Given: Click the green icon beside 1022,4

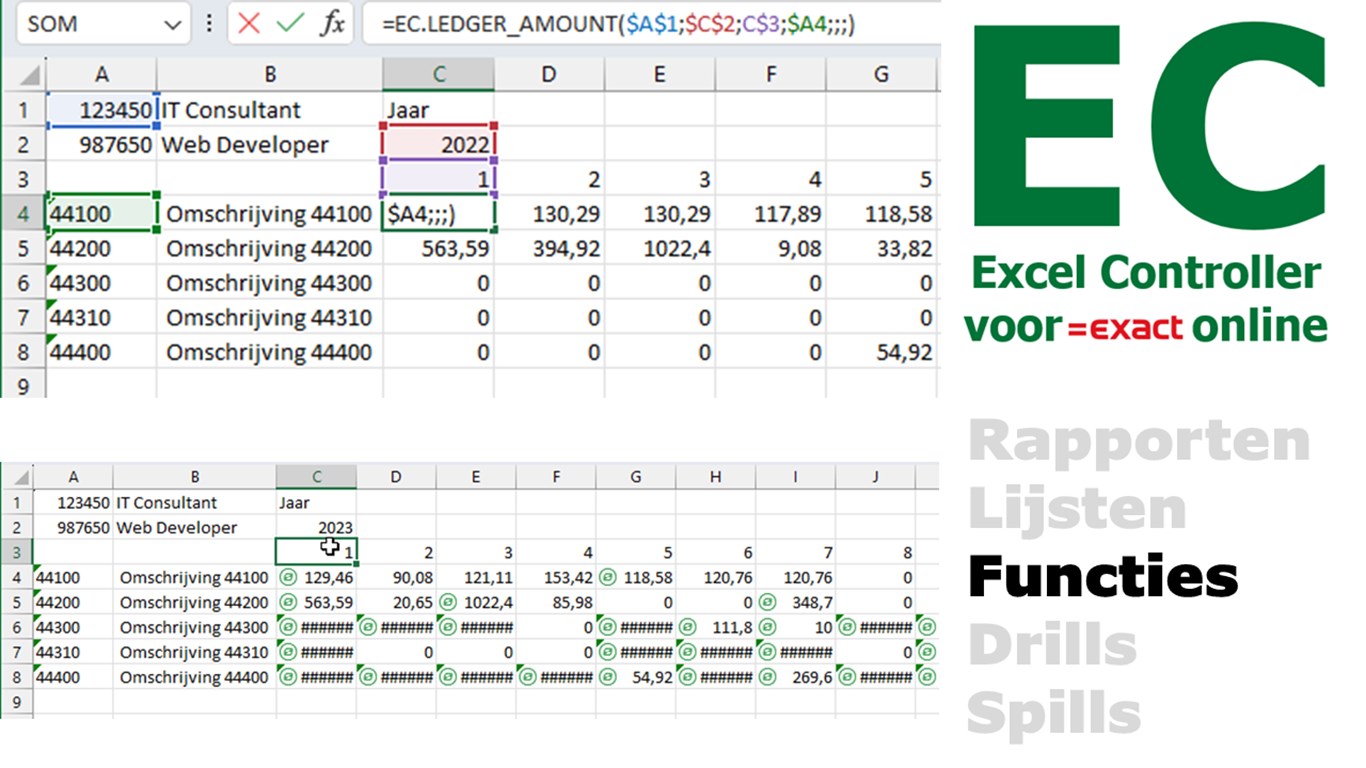Looking at the screenshot, I should pyautogui.click(x=448, y=602).
